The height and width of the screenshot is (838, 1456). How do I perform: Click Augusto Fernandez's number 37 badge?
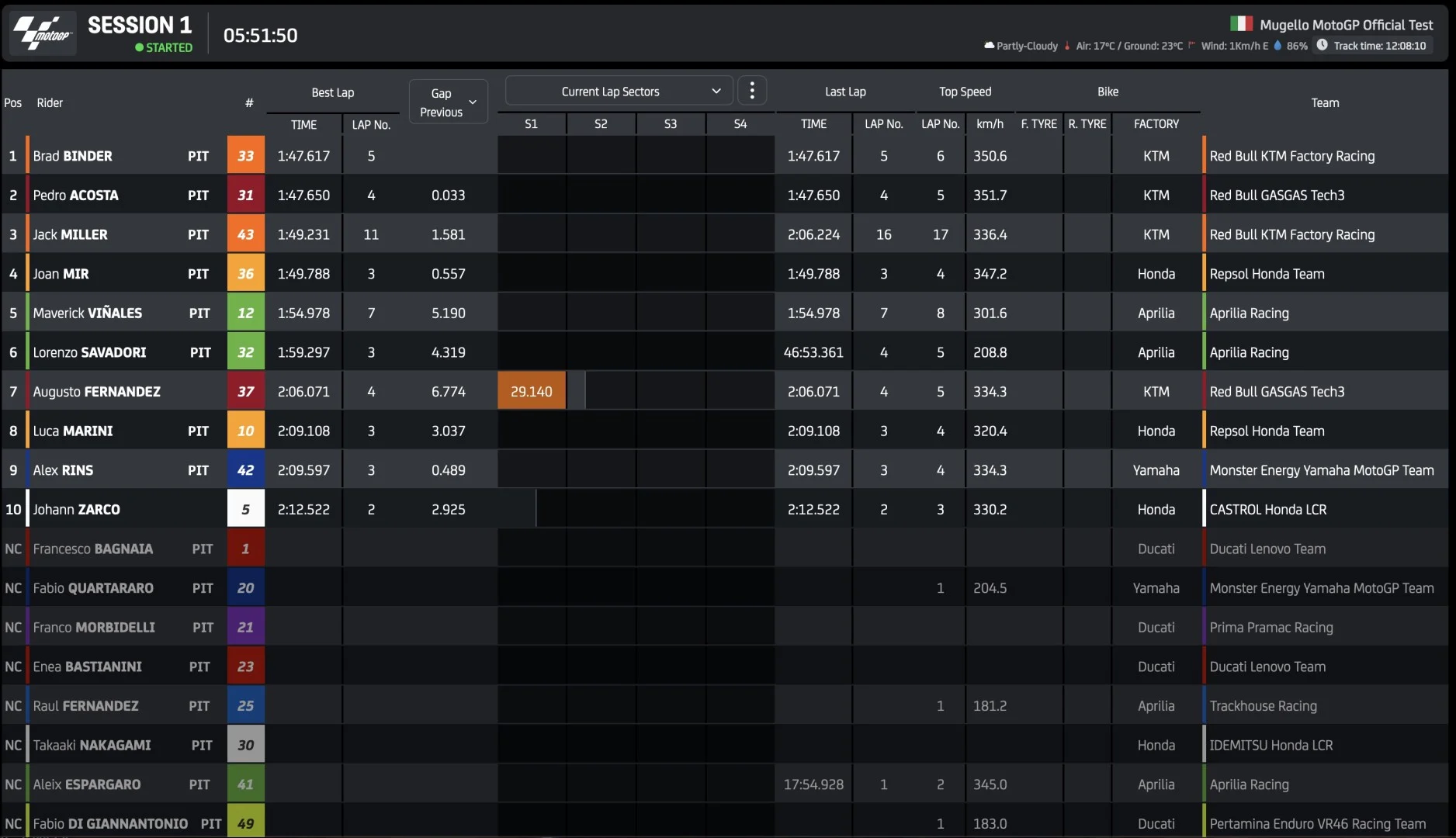pyautogui.click(x=245, y=392)
